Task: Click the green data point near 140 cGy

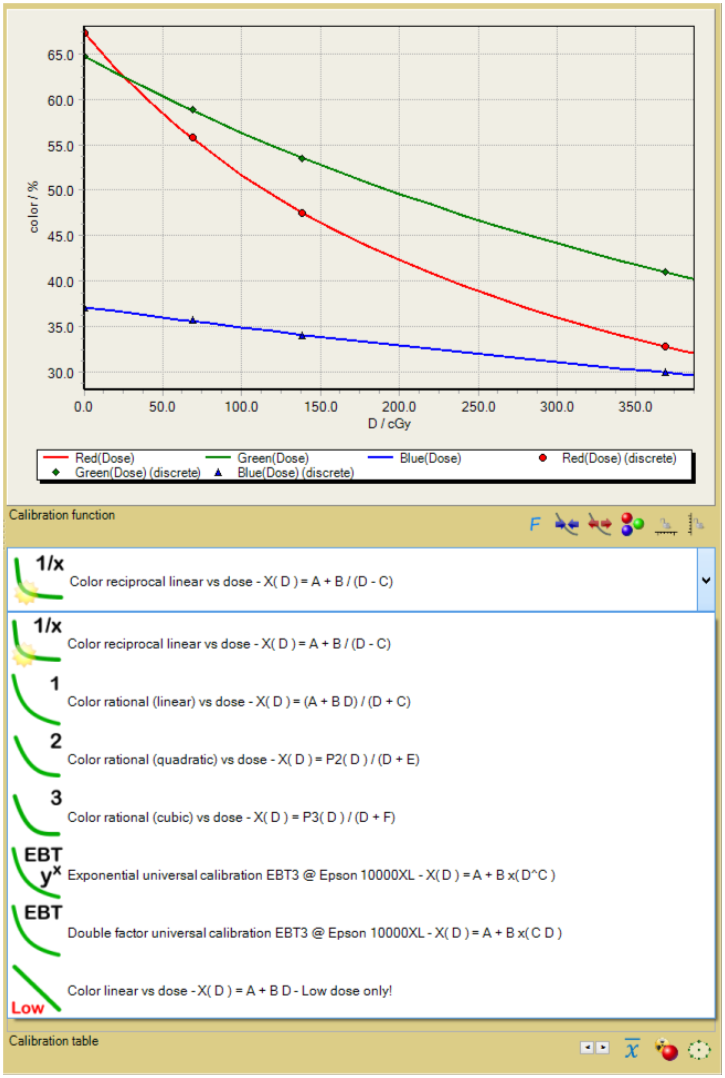Action: tap(302, 158)
